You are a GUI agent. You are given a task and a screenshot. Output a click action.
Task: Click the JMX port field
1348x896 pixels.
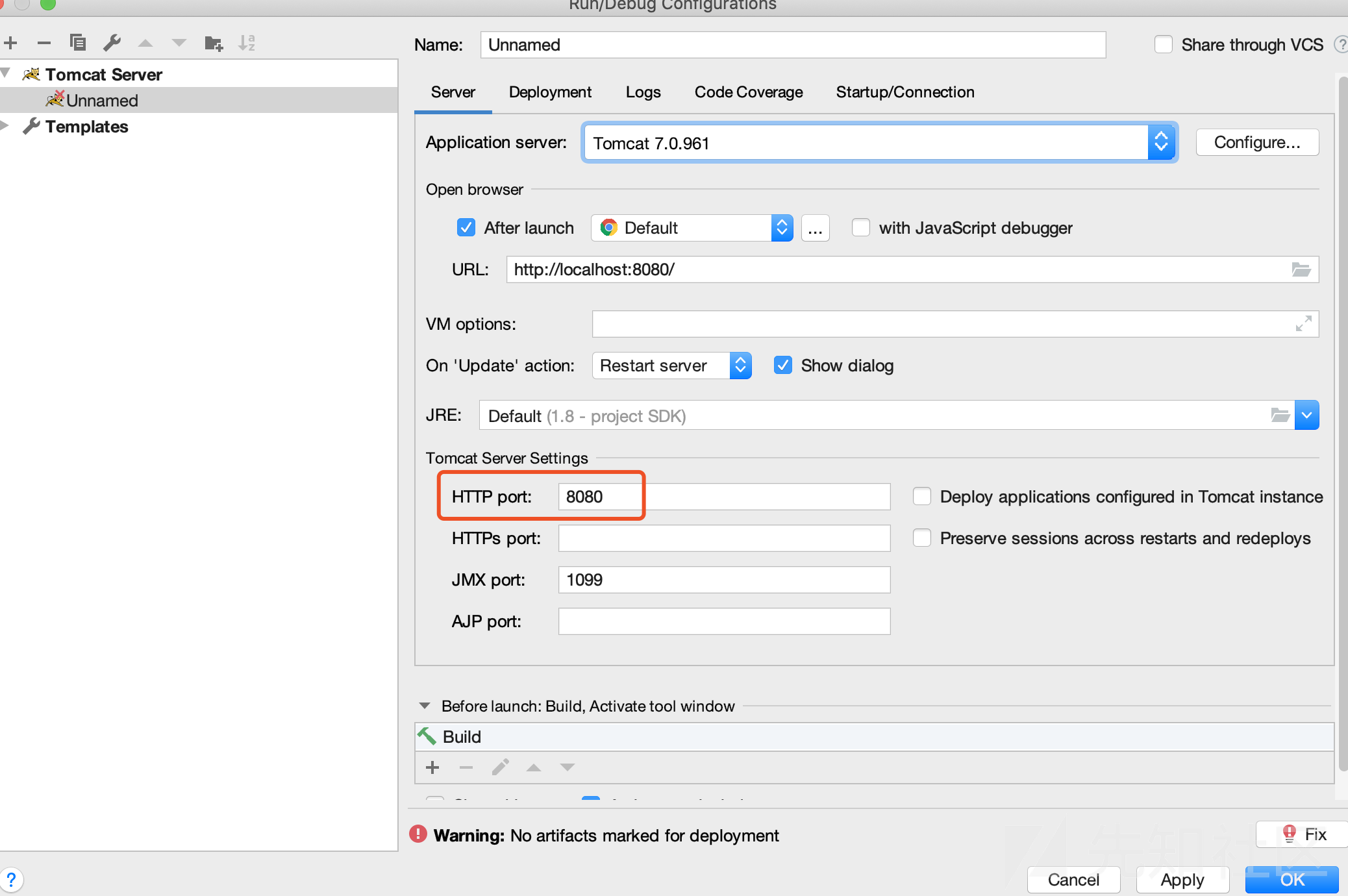tap(725, 580)
